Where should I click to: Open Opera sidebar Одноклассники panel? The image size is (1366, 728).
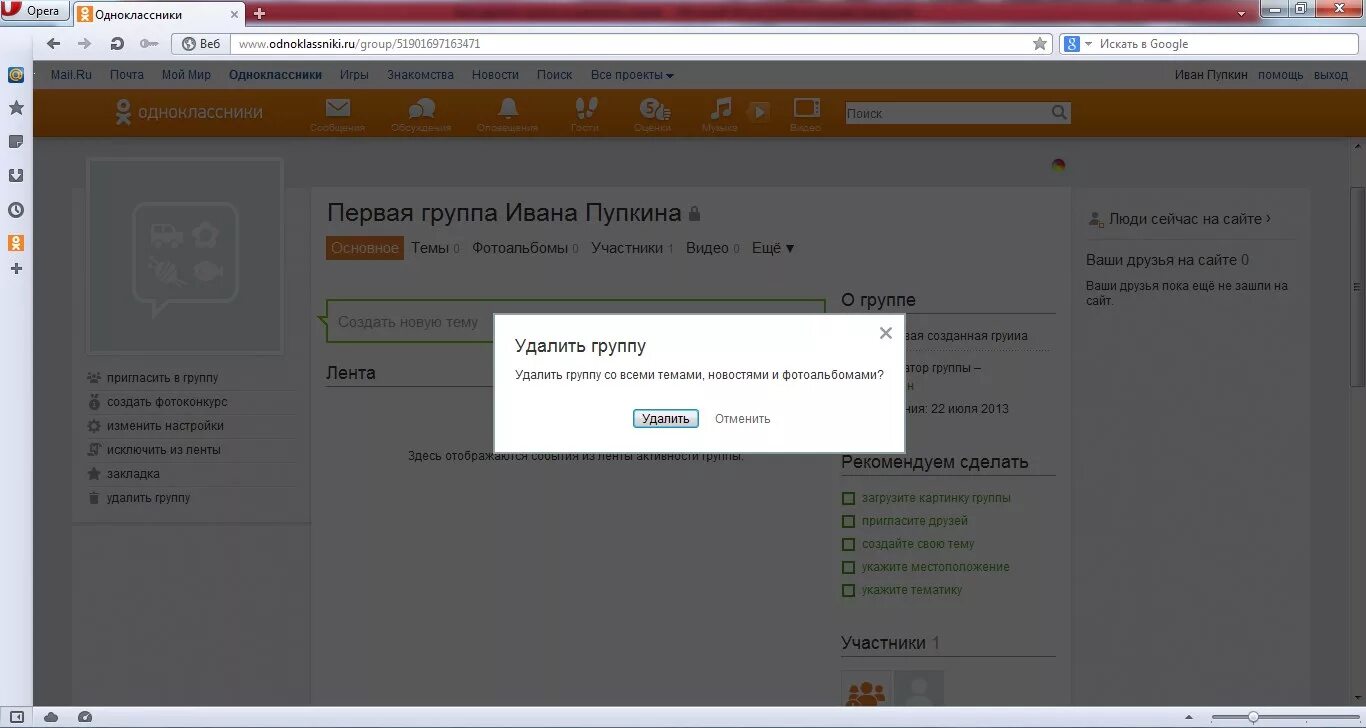16,243
